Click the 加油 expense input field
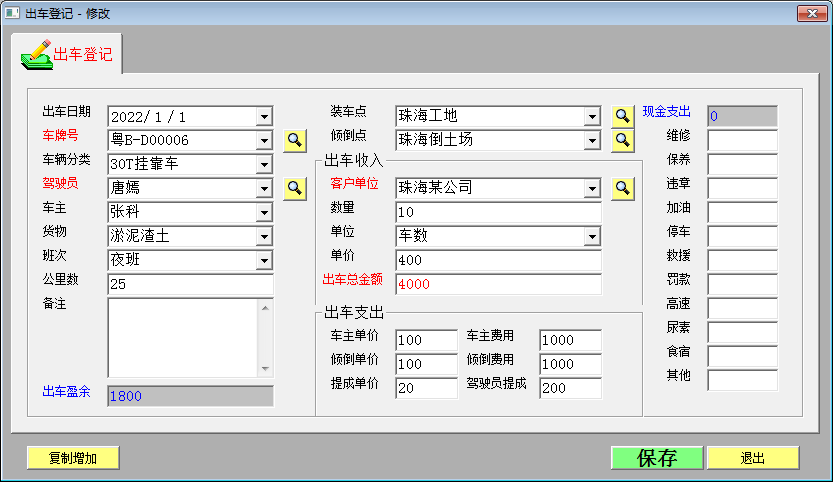Viewport: 833px width, 482px height. point(742,212)
